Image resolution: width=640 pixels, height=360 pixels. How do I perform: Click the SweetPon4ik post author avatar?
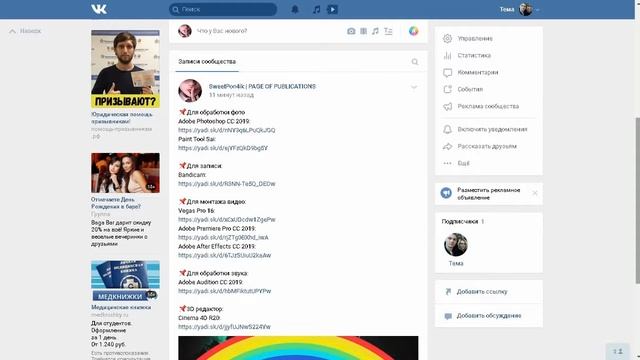pyautogui.click(x=190, y=90)
